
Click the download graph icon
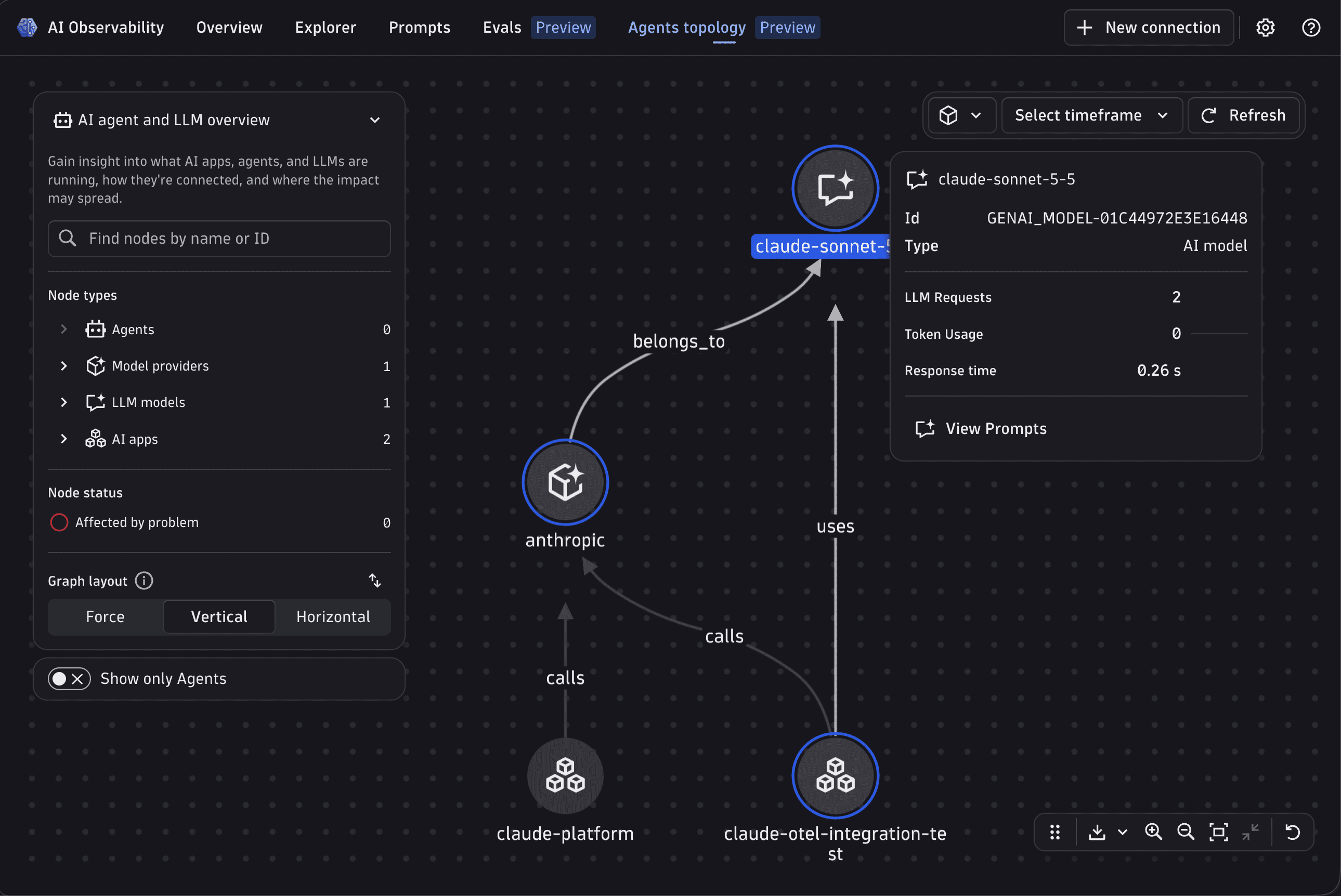point(1097,832)
